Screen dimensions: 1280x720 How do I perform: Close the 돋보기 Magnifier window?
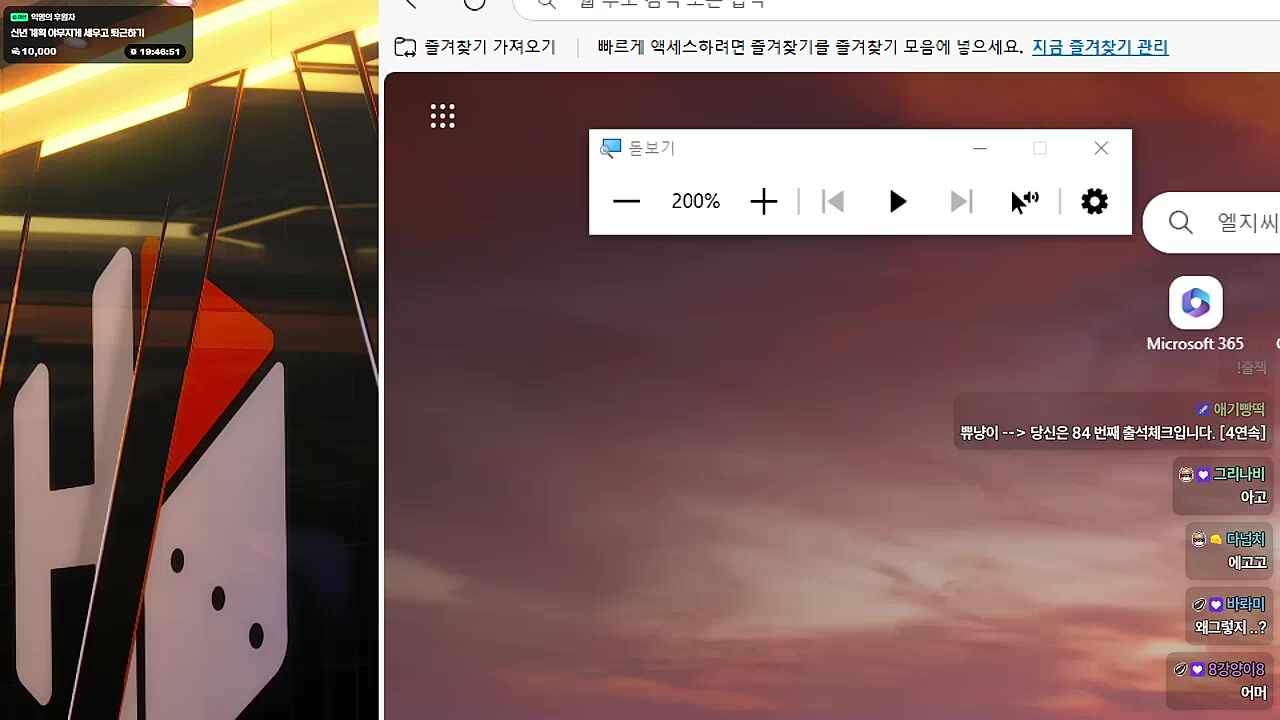pos(1101,148)
